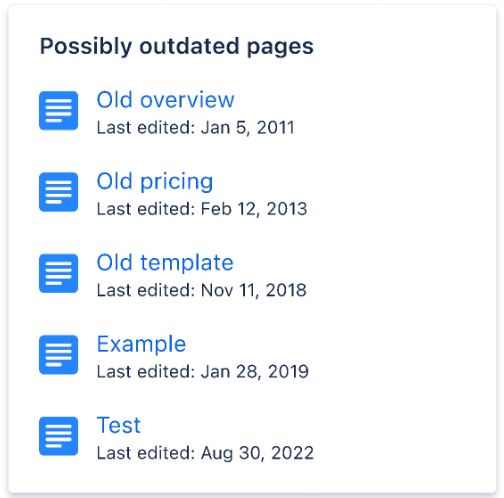Image resolution: width=504 pixels, height=498 pixels.
Task: Follow the Old template link
Action: point(165,263)
